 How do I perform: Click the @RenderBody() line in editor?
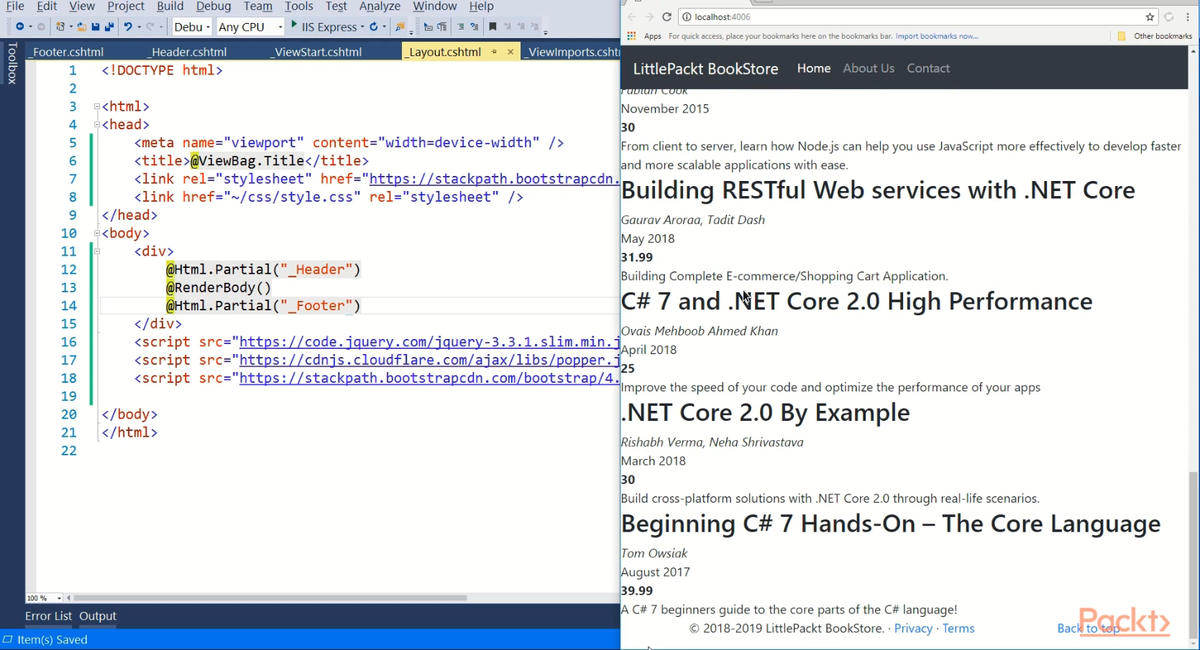pos(218,288)
